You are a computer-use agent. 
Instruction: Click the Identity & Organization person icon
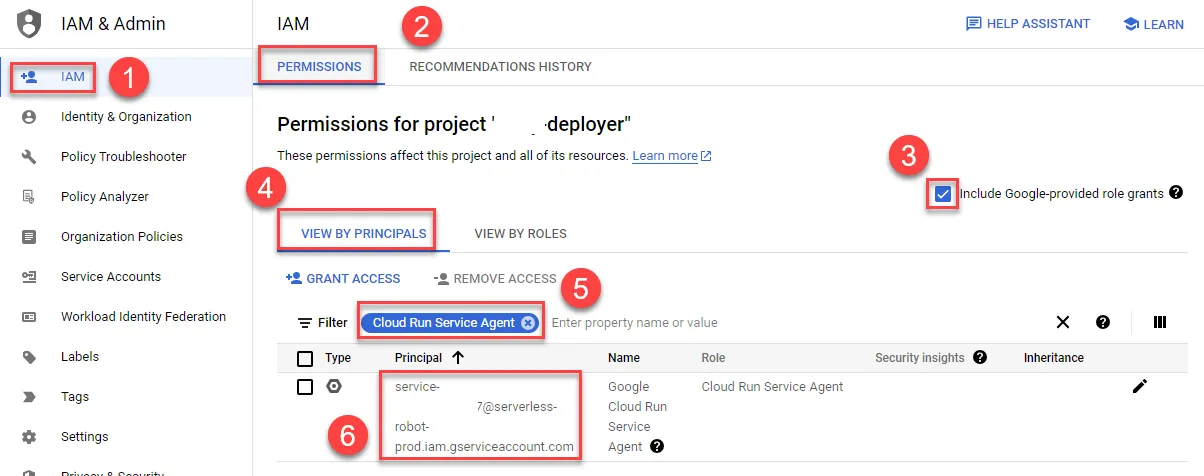pos(29,117)
